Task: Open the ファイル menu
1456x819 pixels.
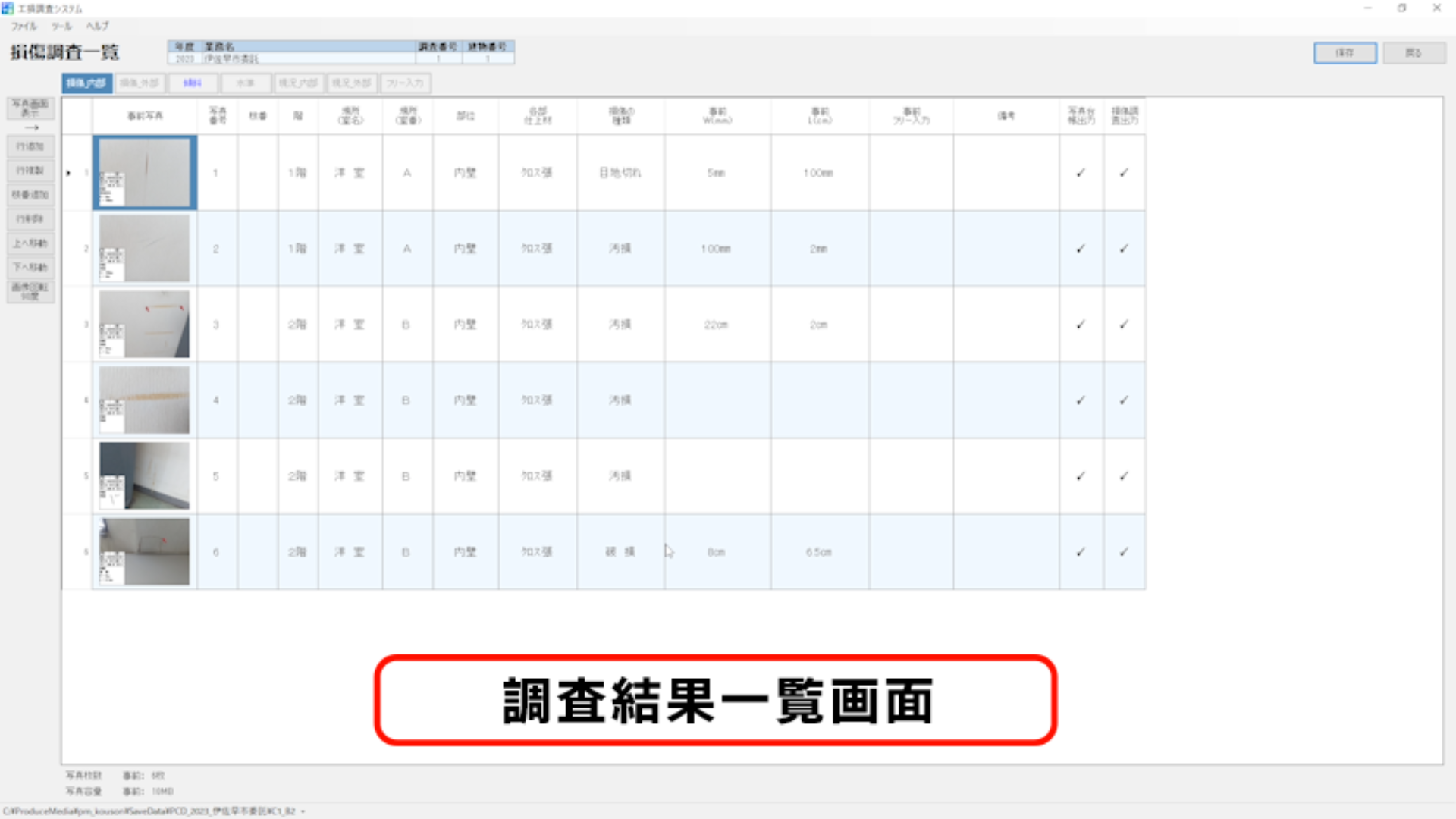Action: [24, 26]
